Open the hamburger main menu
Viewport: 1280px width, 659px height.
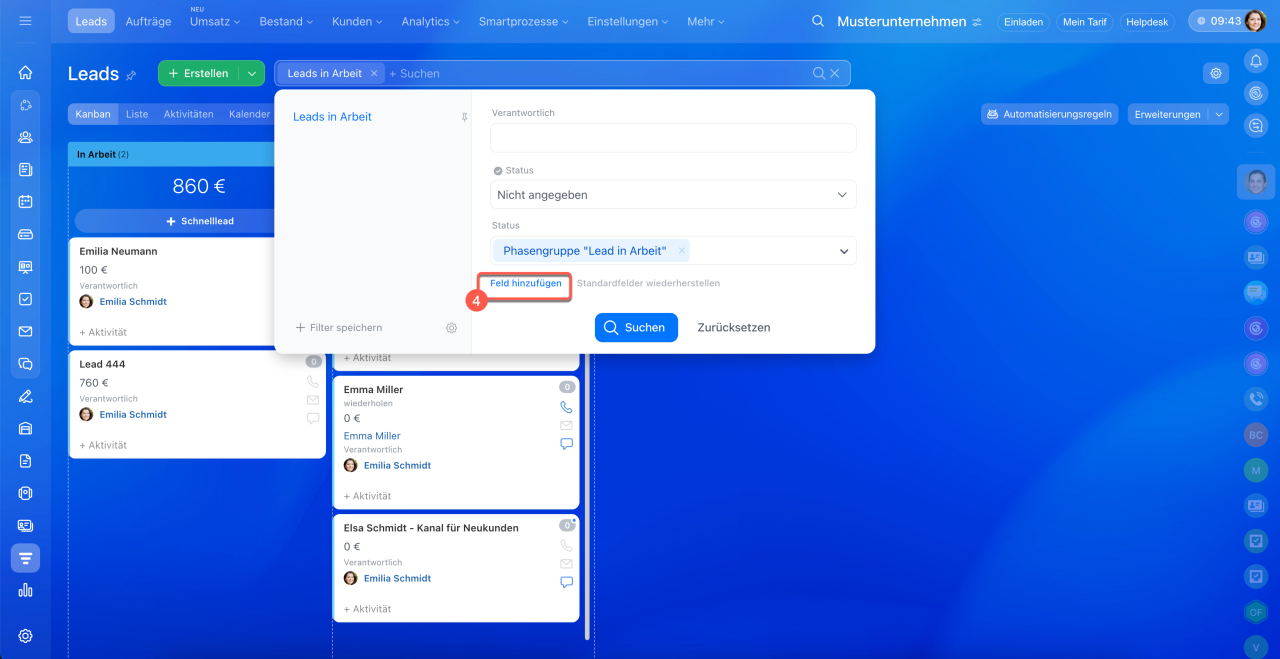point(25,21)
